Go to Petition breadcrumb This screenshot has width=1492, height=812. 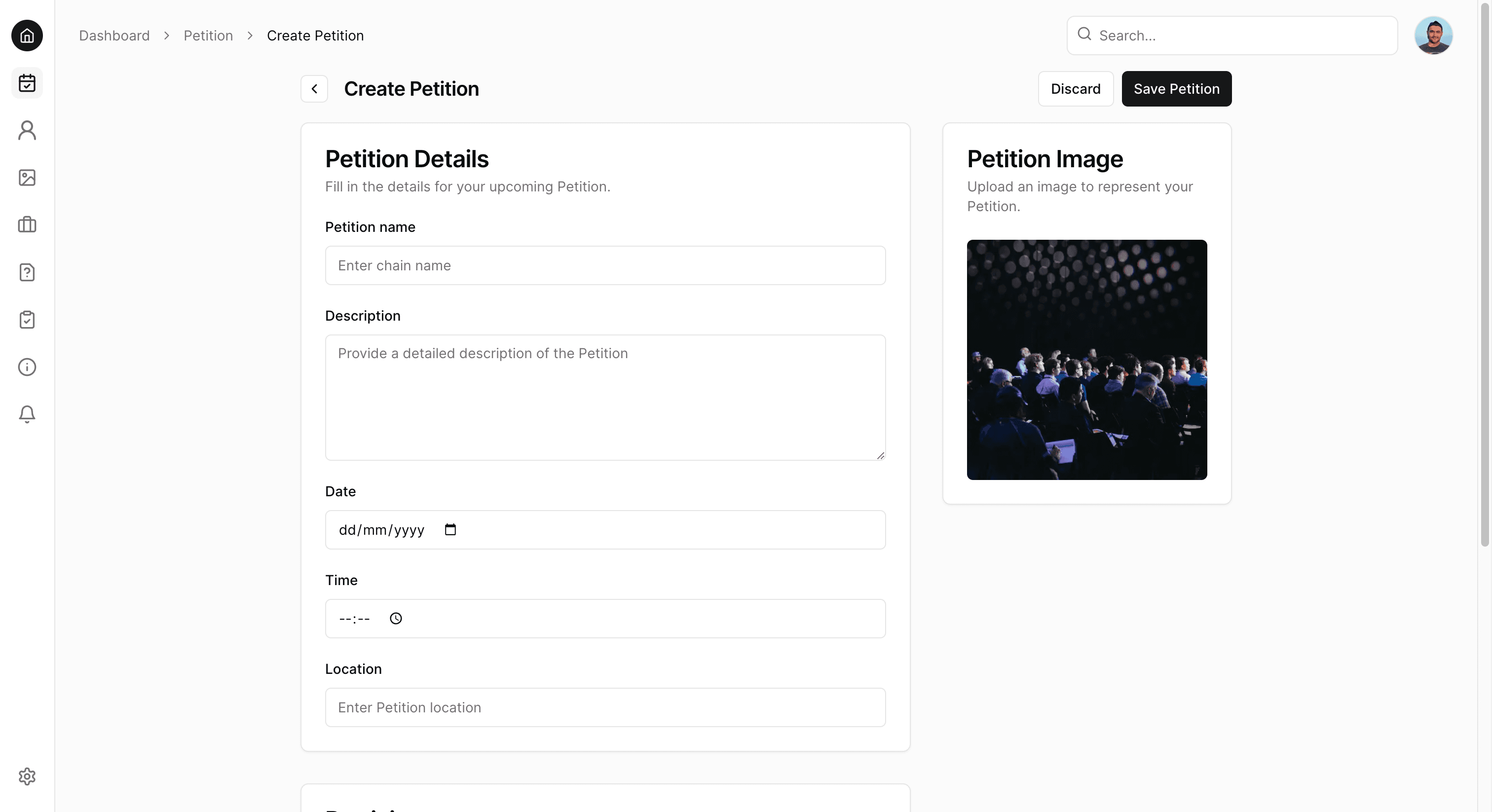click(209, 36)
